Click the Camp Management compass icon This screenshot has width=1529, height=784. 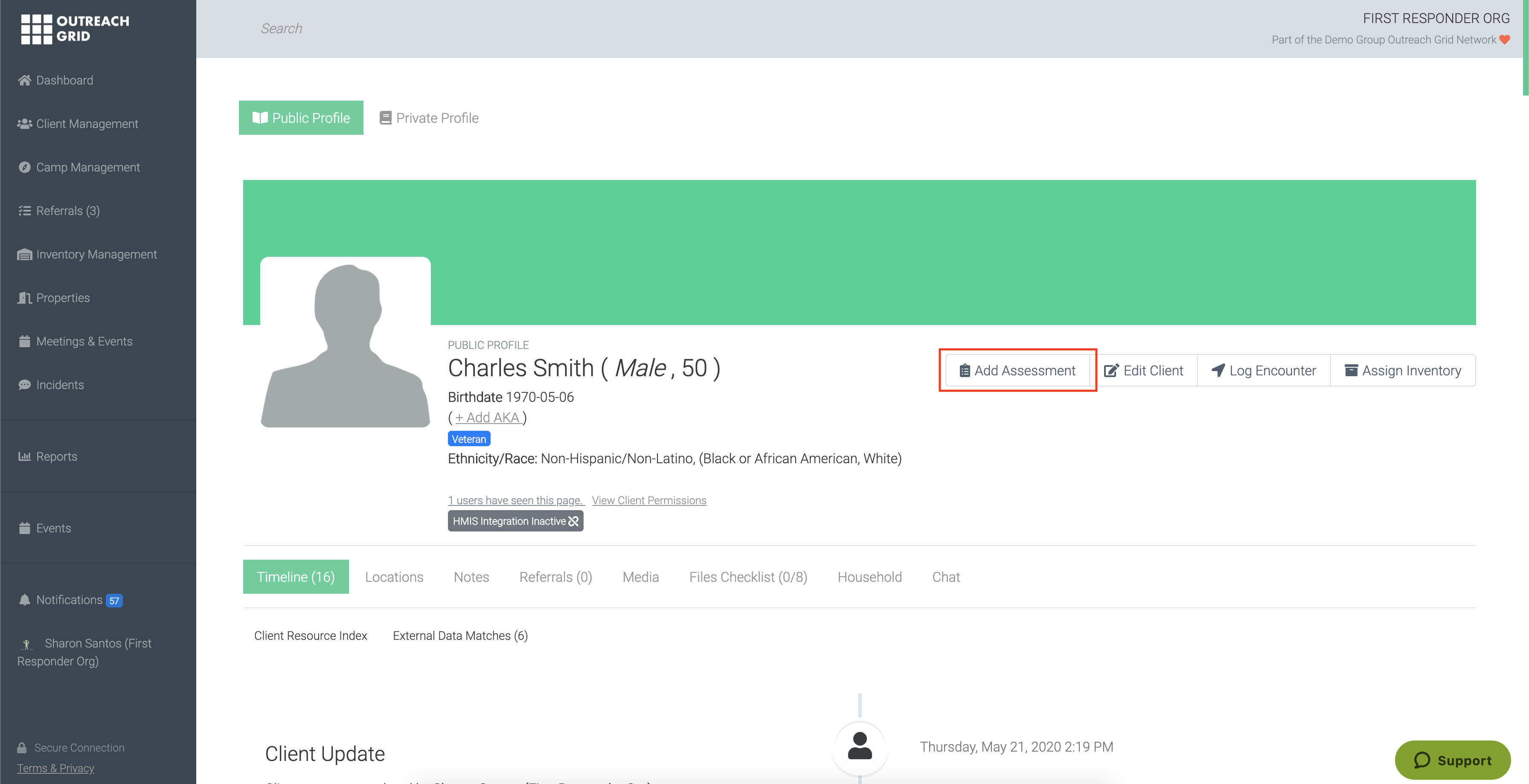click(x=24, y=167)
